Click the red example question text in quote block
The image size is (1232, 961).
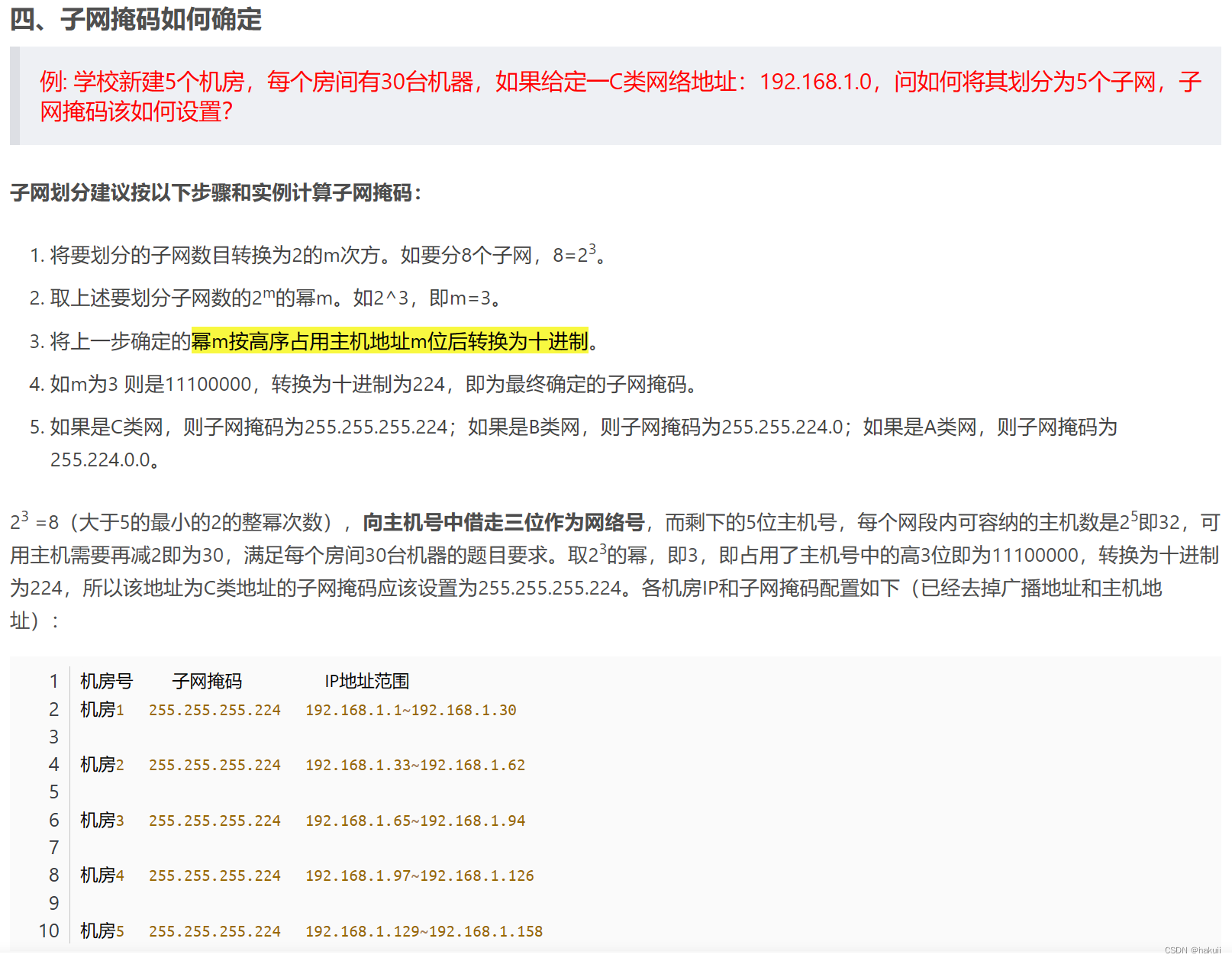pos(621,96)
